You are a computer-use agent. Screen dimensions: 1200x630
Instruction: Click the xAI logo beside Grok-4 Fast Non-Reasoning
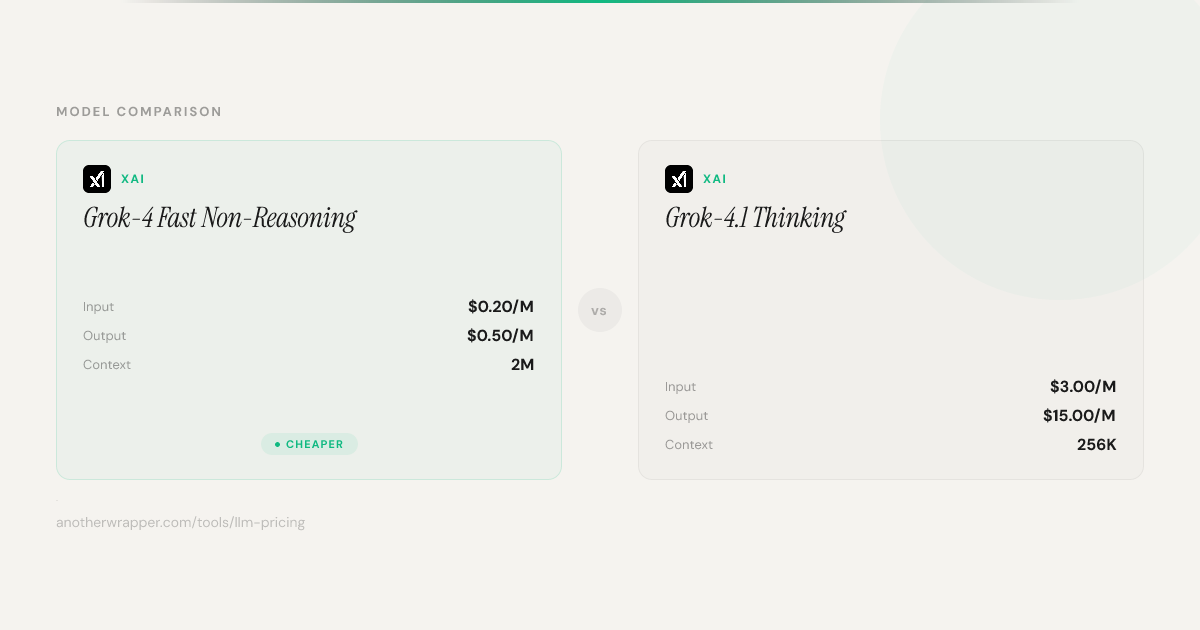[97, 179]
